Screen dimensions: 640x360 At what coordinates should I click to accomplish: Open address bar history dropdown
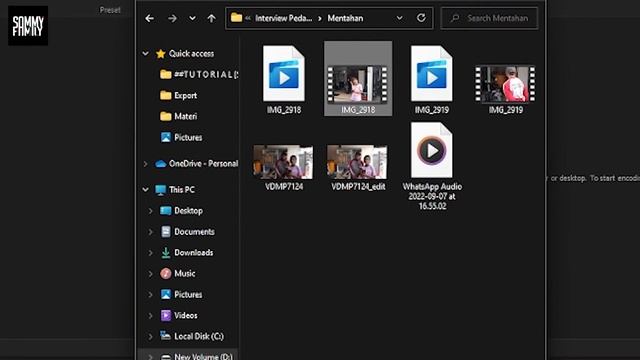click(x=400, y=18)
